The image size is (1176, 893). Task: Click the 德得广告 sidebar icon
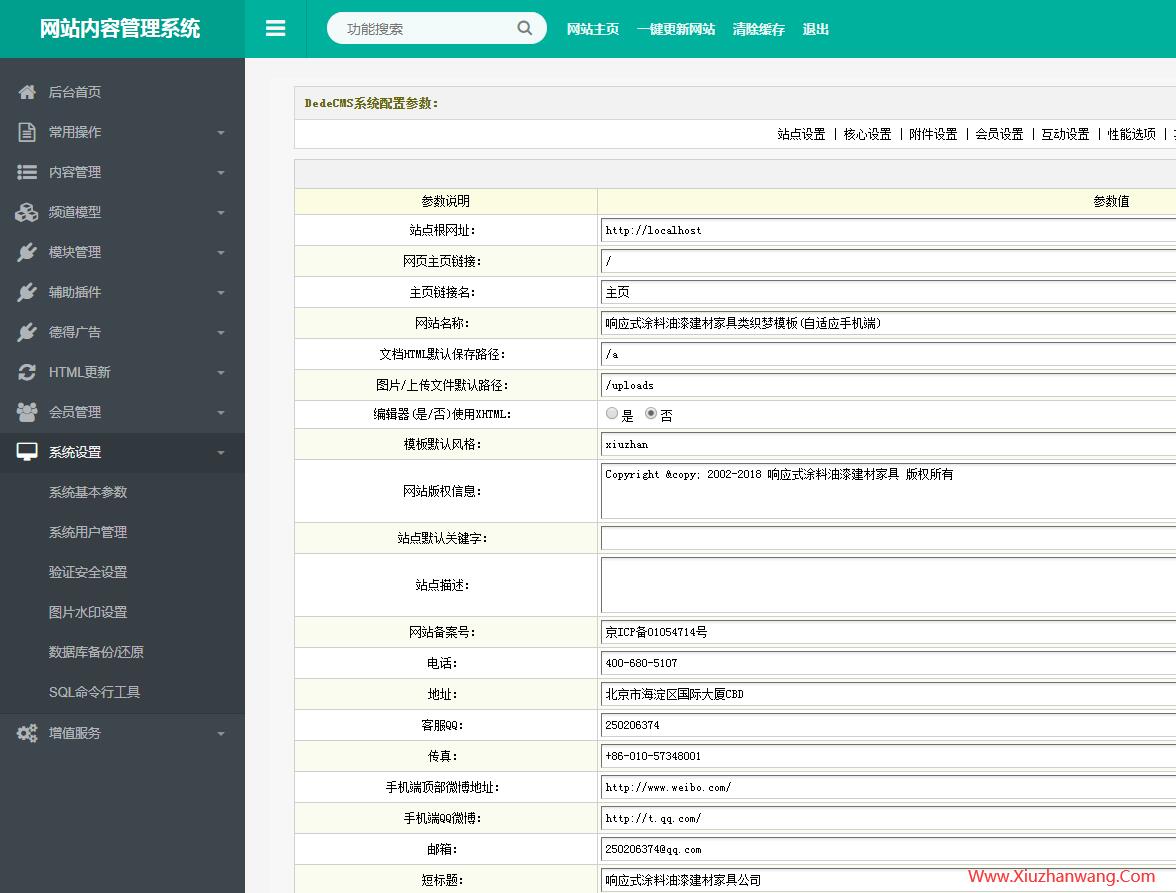27,331
